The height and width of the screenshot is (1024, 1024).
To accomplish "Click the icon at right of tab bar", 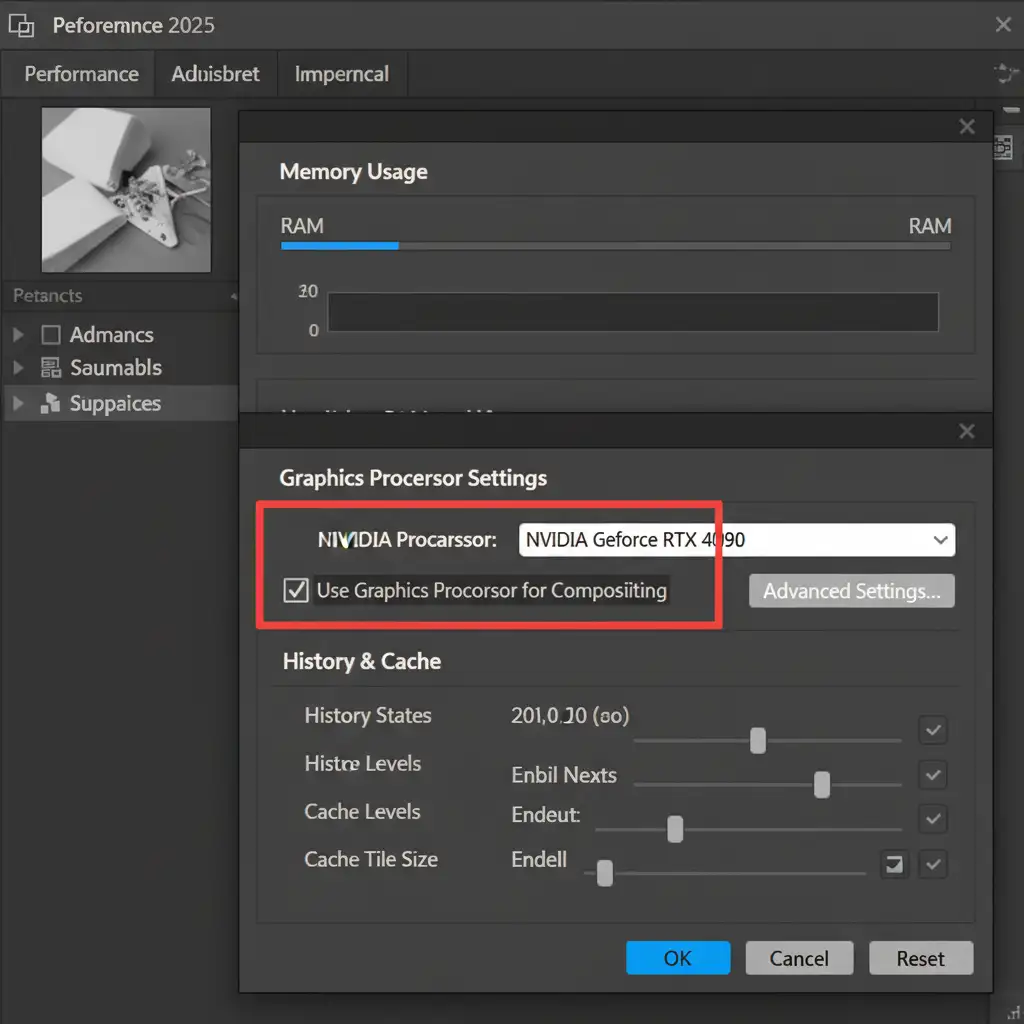I will [1005, 74].
